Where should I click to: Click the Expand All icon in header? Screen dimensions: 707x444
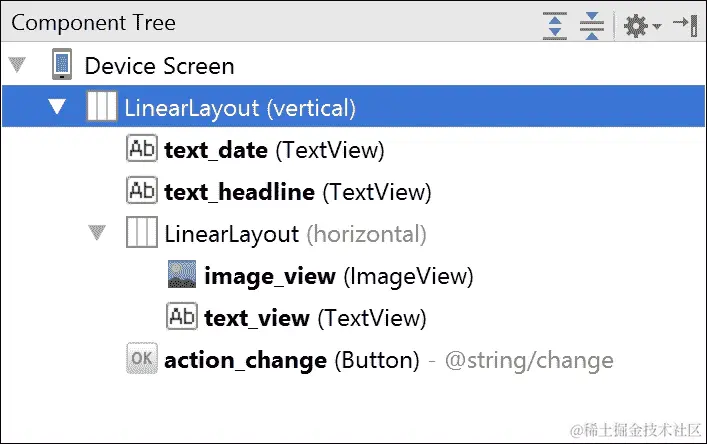(x=555, y=23)
